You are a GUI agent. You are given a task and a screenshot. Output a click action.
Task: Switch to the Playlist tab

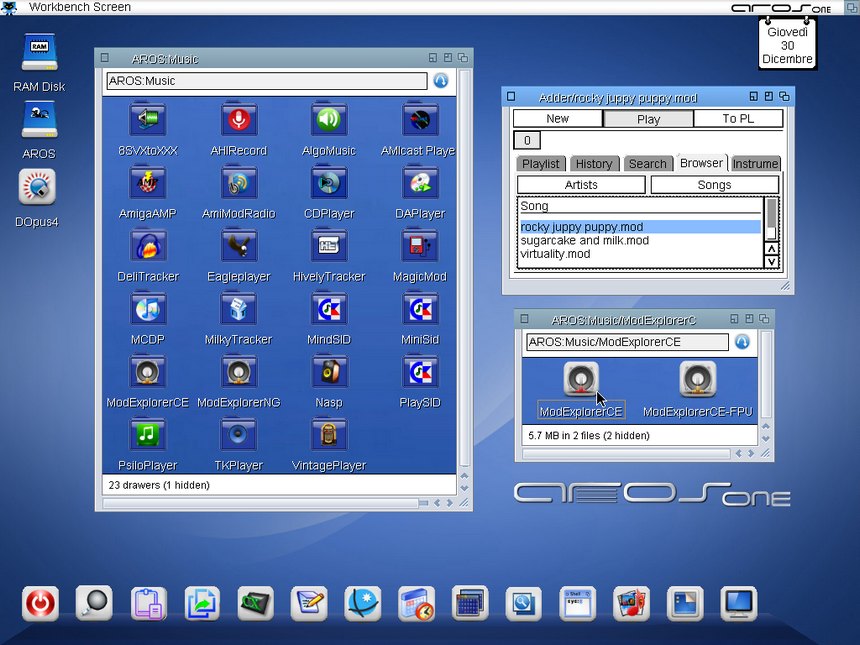click(540, 163)
